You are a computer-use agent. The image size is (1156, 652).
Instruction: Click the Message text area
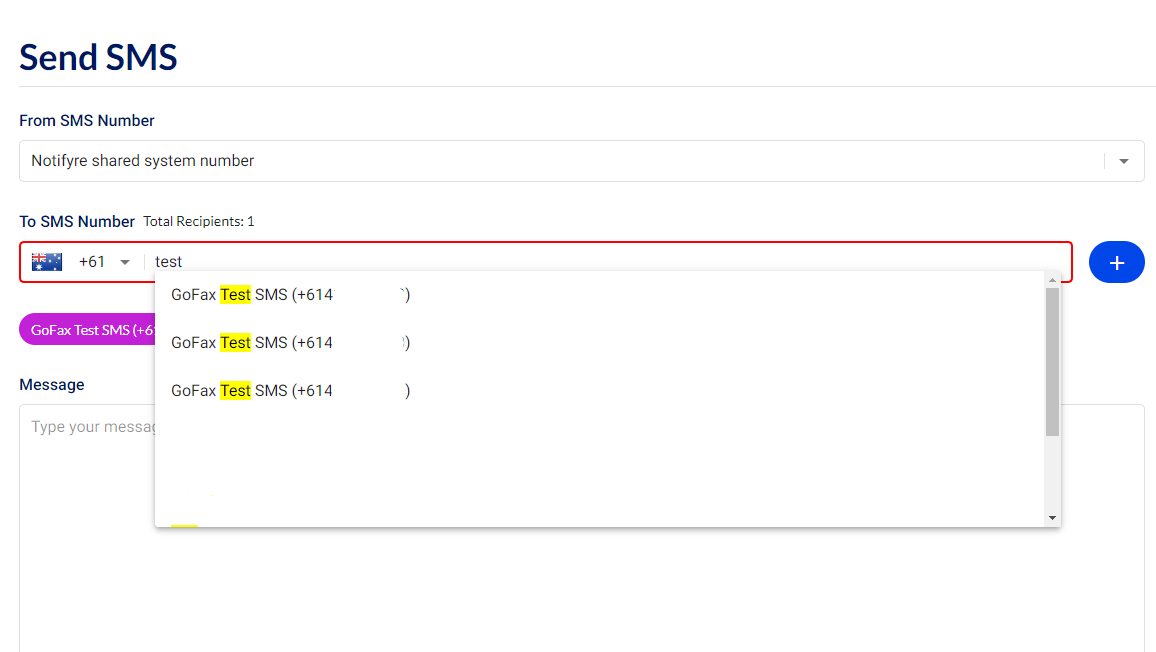[x=582, y=527]
